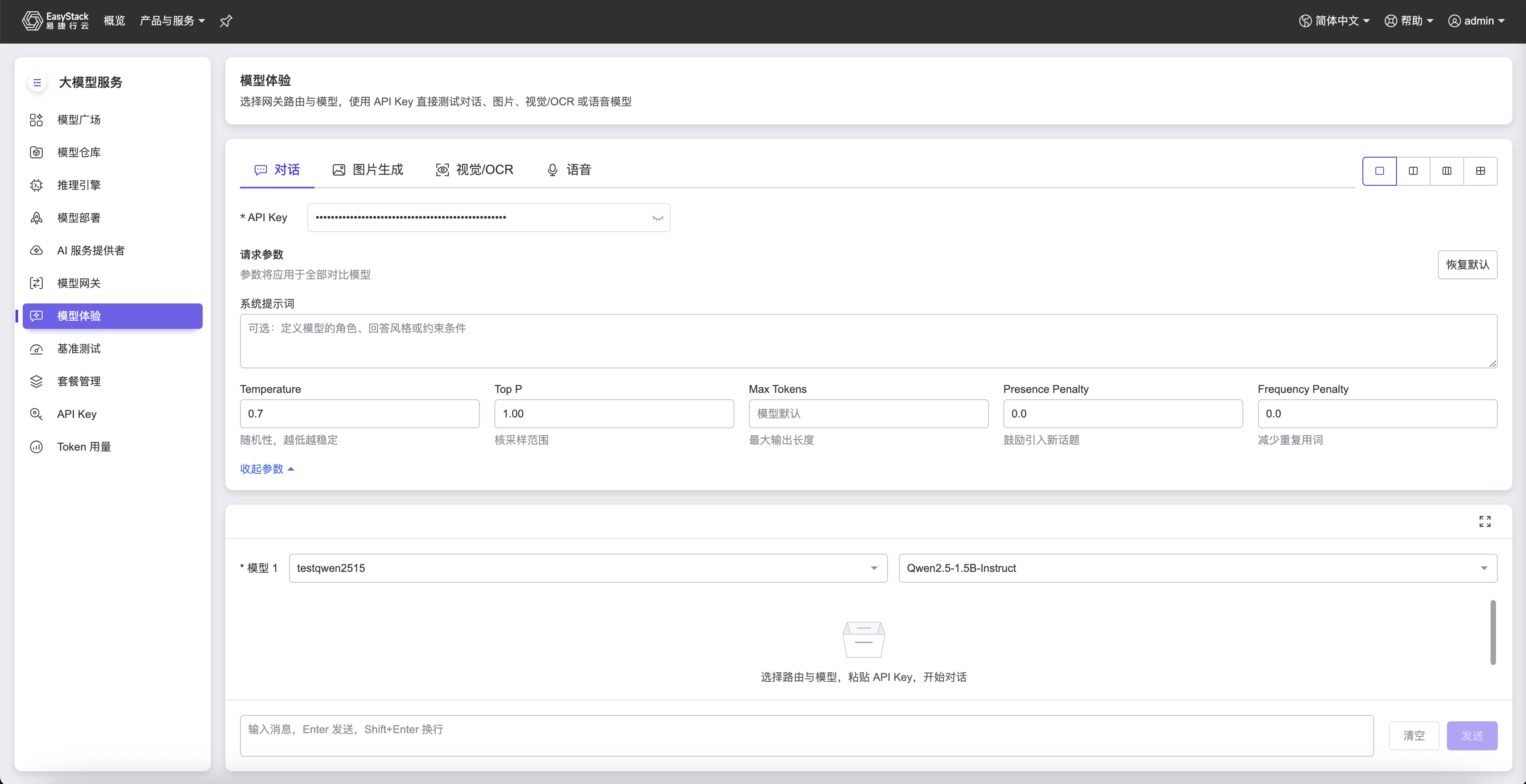The width and height of the screenshot is (1526, 784).
Task: Open the testqwen2515 route dropdown
Action: [588, 568]
